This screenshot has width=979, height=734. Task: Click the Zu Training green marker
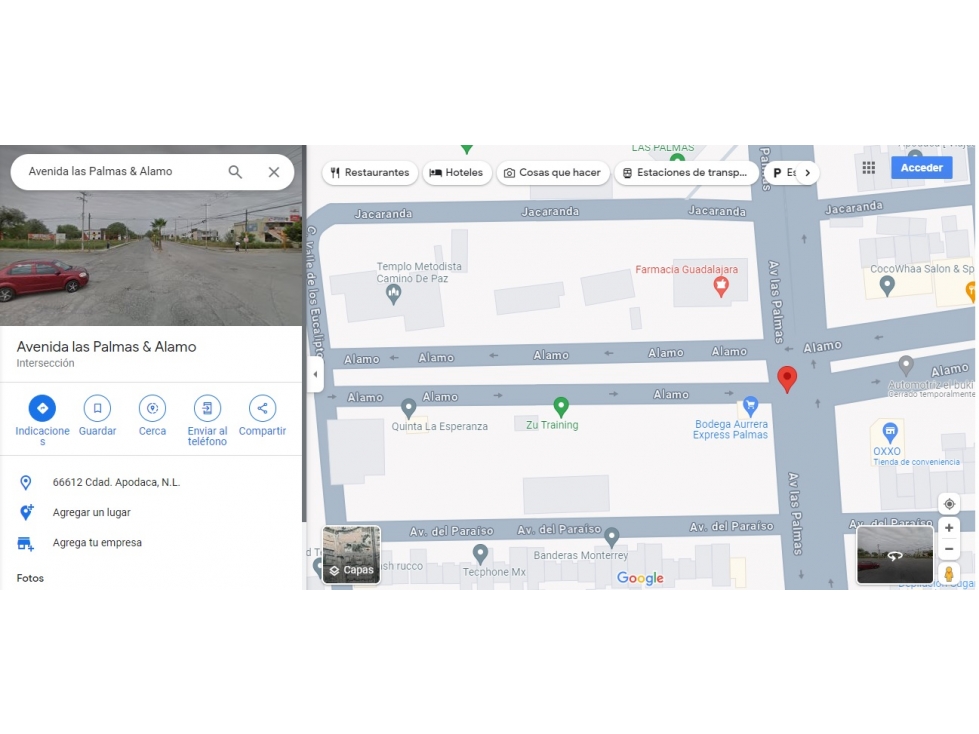561,407
